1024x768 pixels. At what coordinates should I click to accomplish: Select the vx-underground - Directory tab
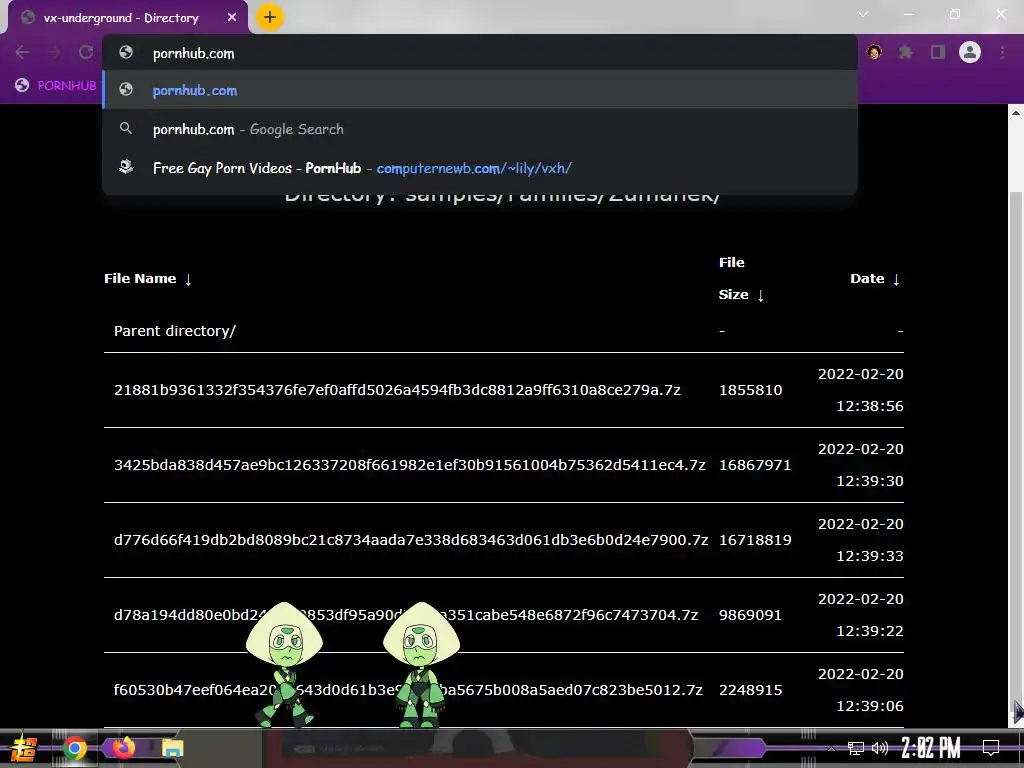(x=128, y=18)
